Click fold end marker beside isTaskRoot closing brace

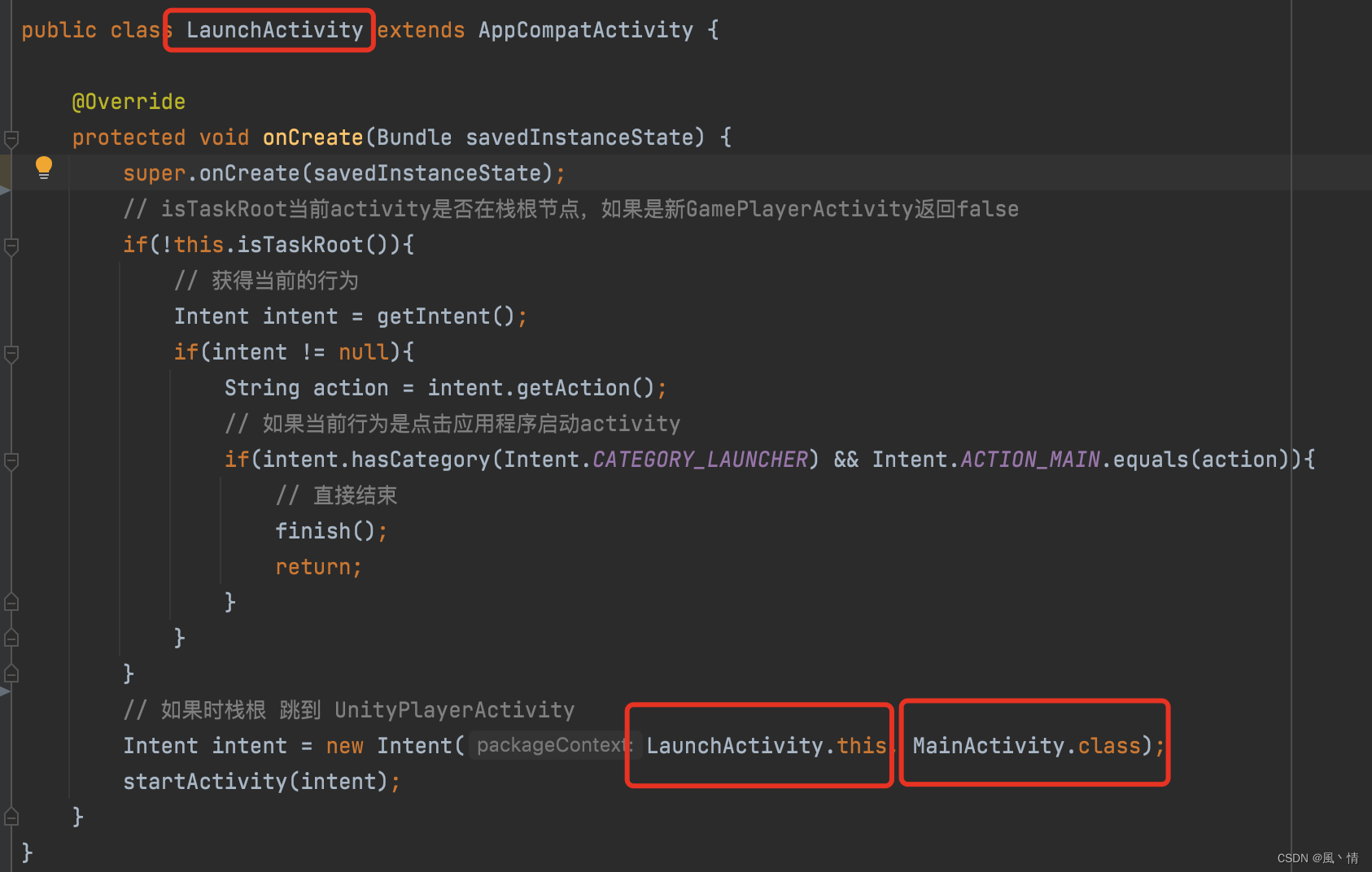pyautogui.click(x=11, y=674)
